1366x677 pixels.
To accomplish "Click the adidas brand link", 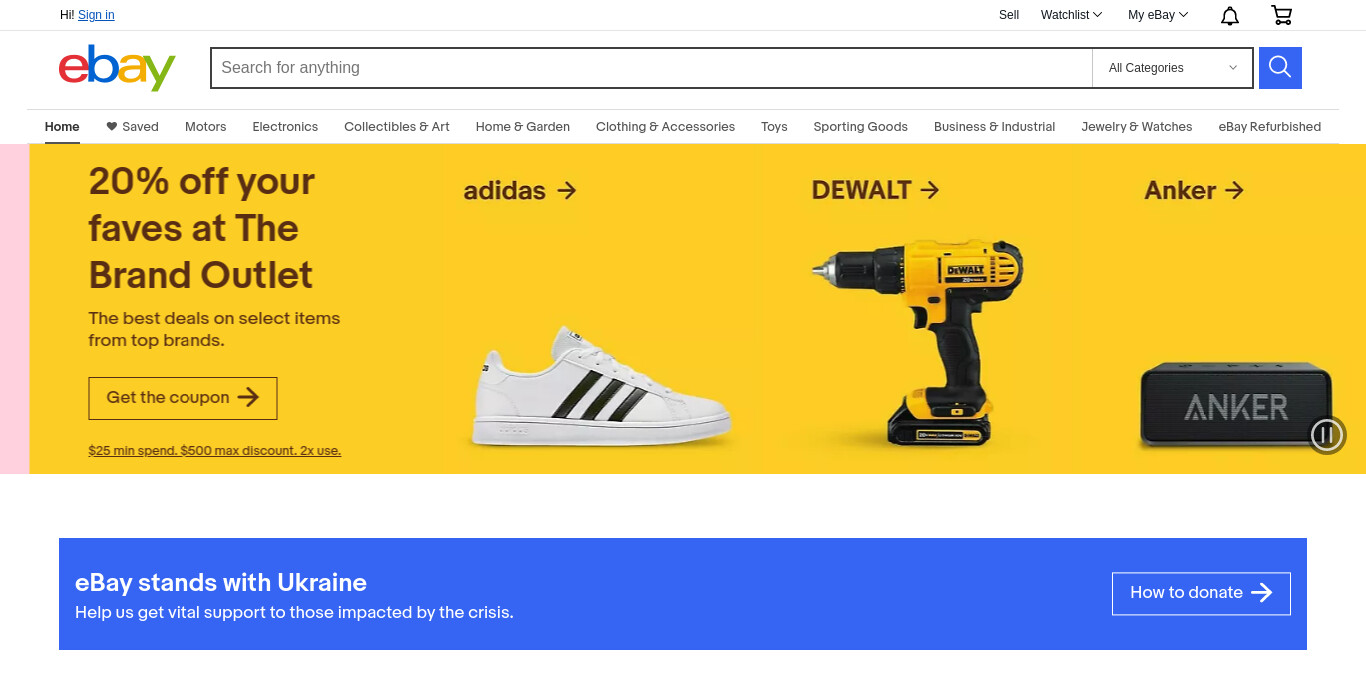I will tap(520, 190).
